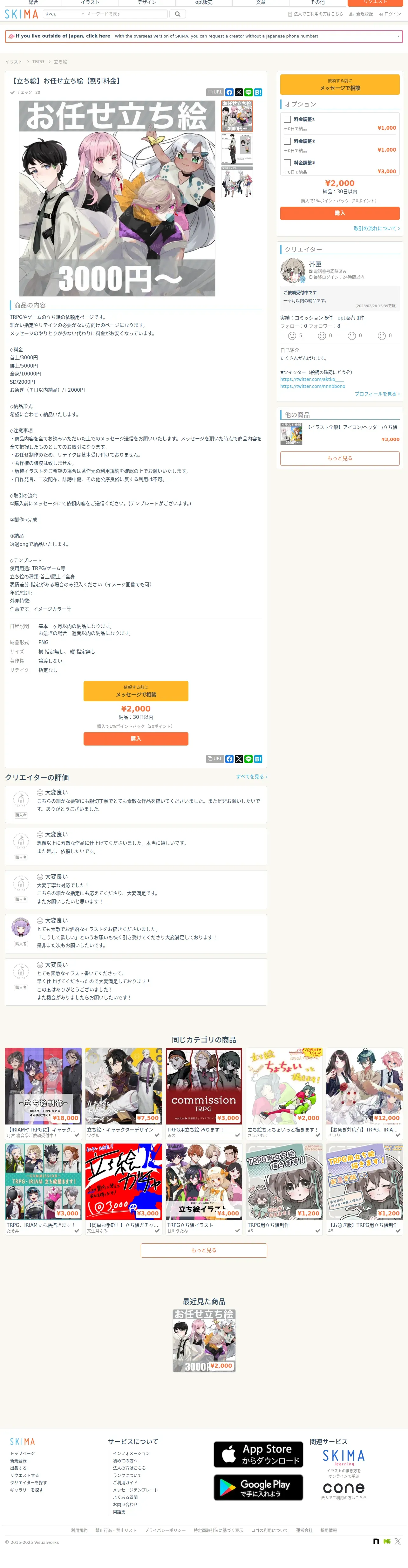Click the SKIMA learning logo
Image resolution: width=408 pixels, height=1568 pixels.
(x=343, y=1457)
